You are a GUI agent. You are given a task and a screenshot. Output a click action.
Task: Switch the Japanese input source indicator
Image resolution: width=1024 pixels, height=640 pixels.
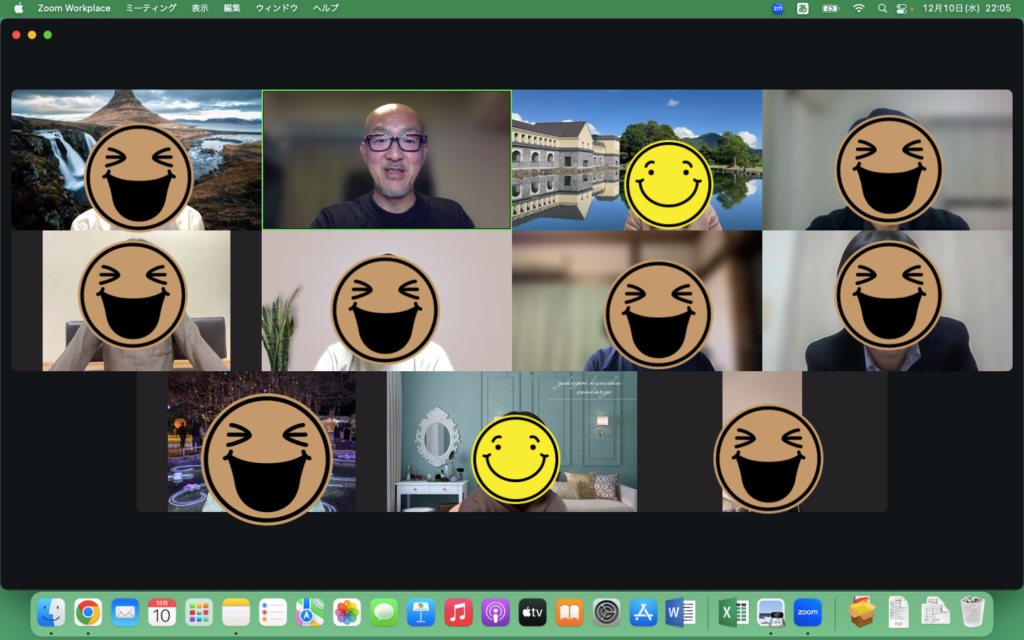pos(803,8)
